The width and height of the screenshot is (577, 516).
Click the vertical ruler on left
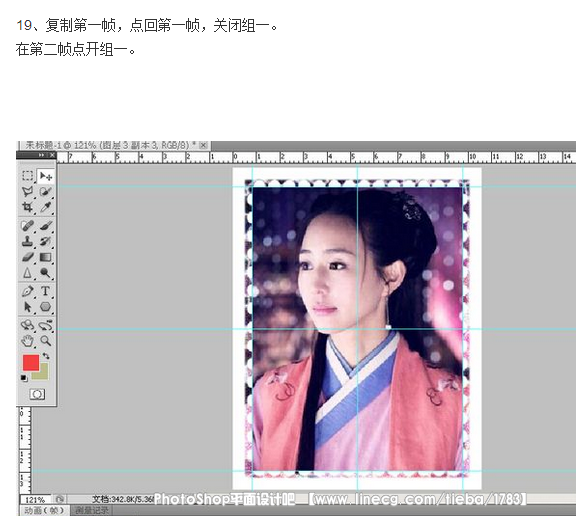25,450
